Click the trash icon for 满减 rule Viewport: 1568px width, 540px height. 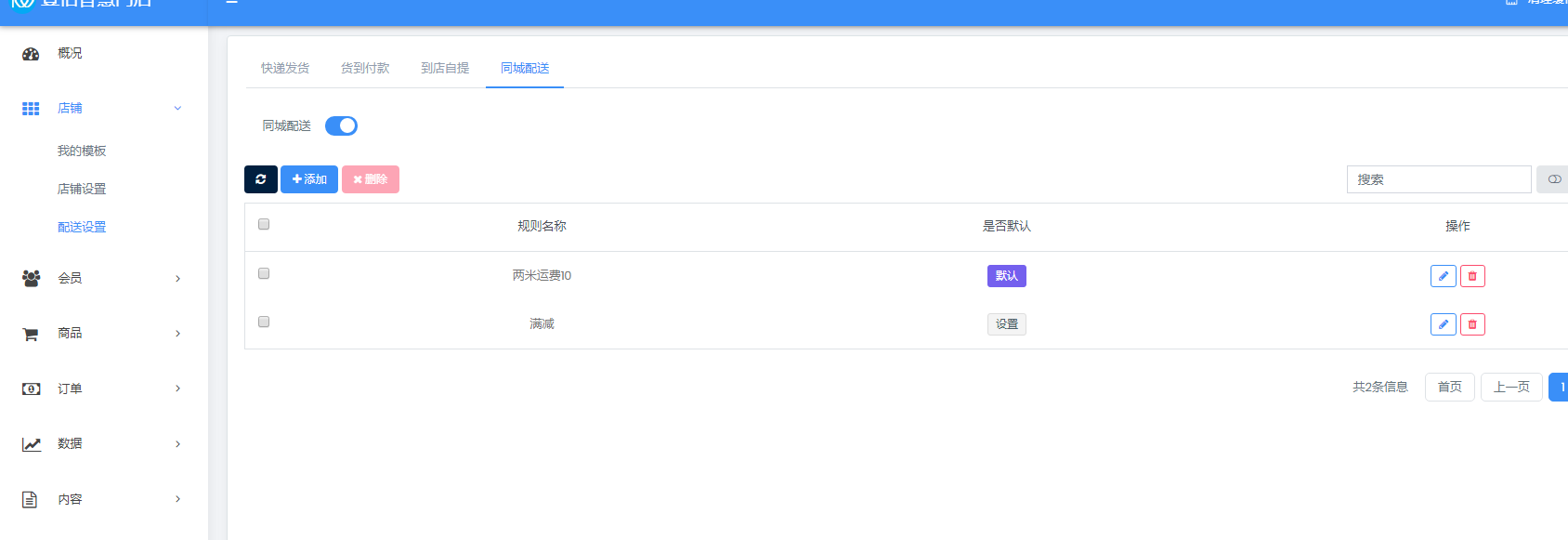pyautogui.click(x=1472, y=324)
